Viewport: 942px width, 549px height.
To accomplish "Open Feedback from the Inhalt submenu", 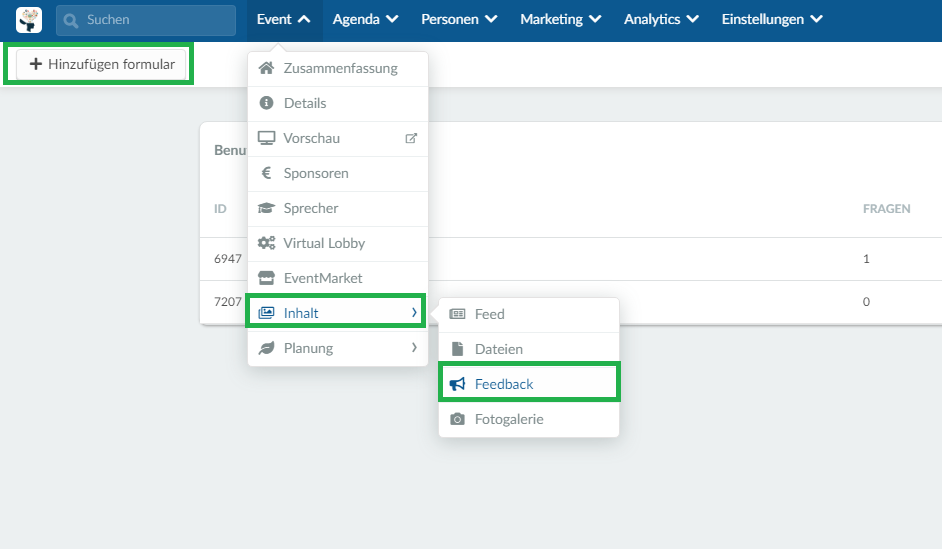I will click(529, 382).
